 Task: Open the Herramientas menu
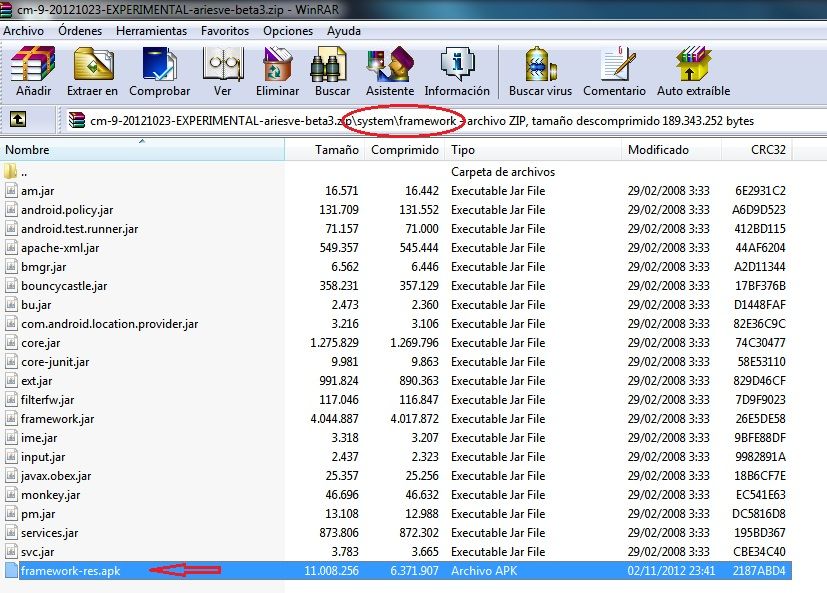[x=151, y=30]
